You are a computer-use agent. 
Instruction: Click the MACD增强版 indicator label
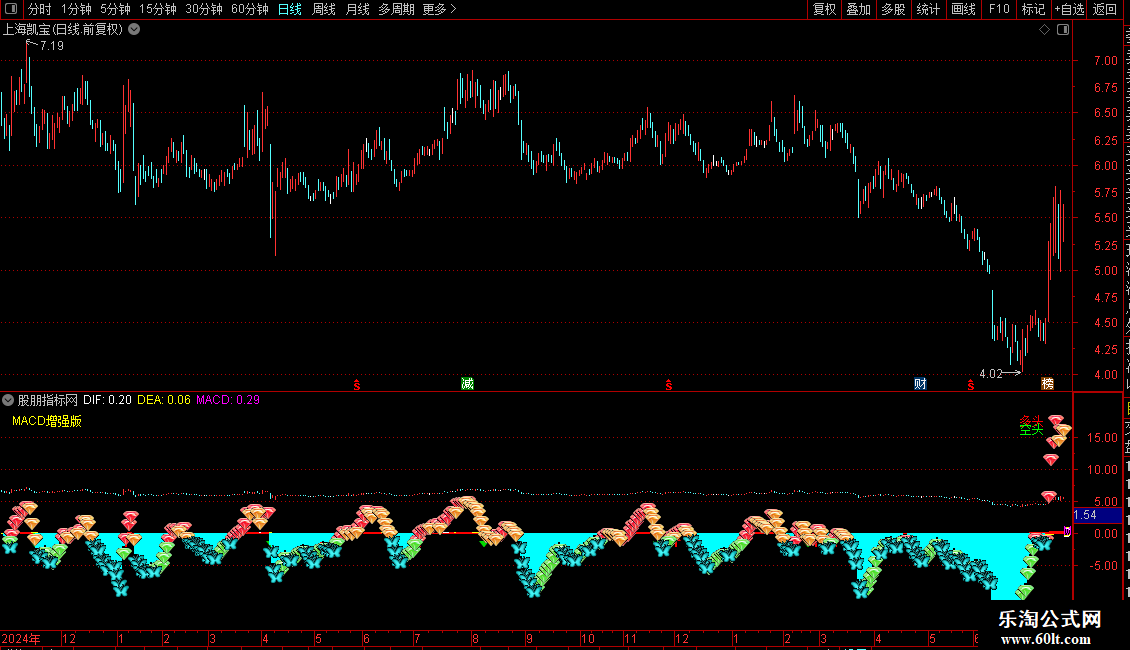pos(47,421)
